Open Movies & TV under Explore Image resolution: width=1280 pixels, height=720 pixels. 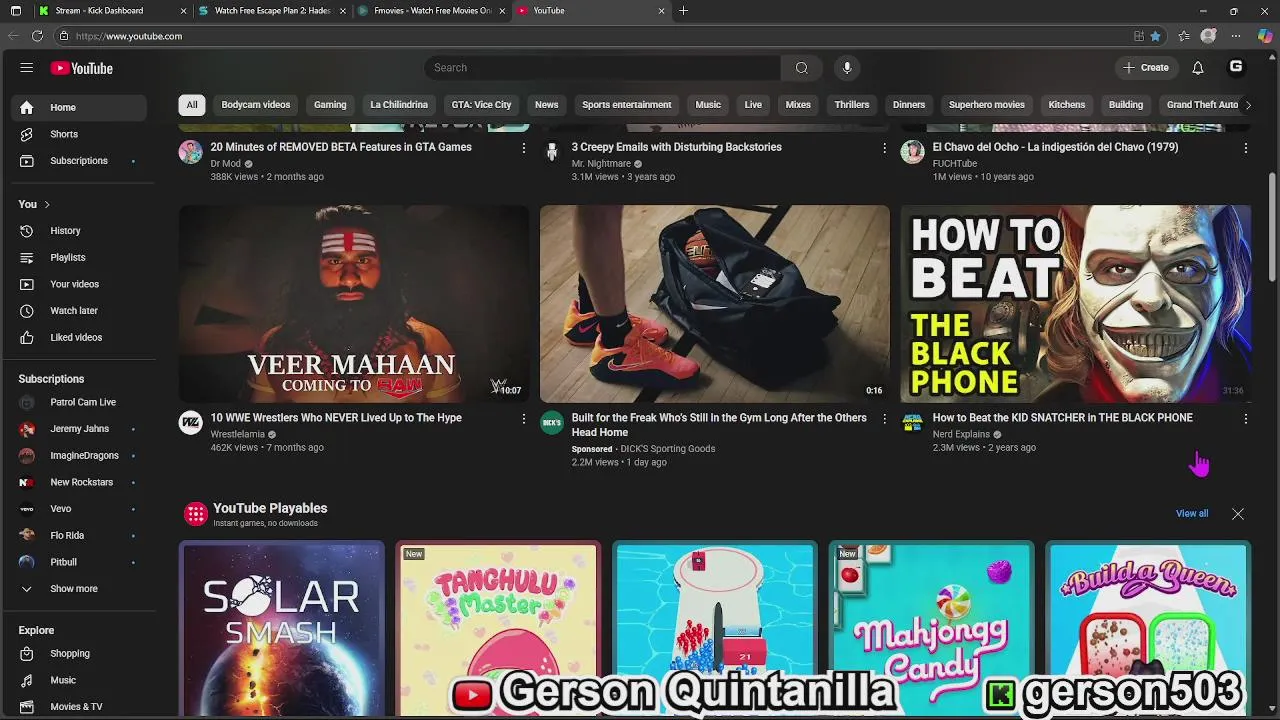pyautogui.click(x=79, y=707)
